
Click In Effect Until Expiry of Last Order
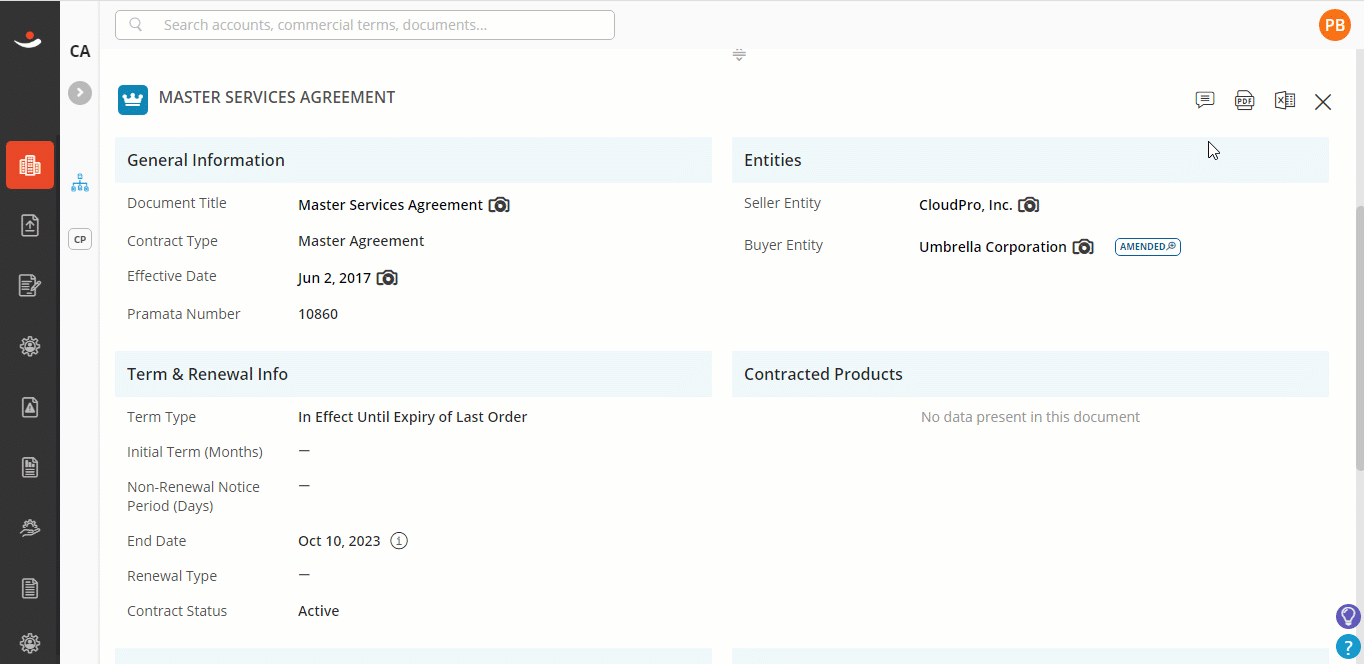(x=412, y=417)
